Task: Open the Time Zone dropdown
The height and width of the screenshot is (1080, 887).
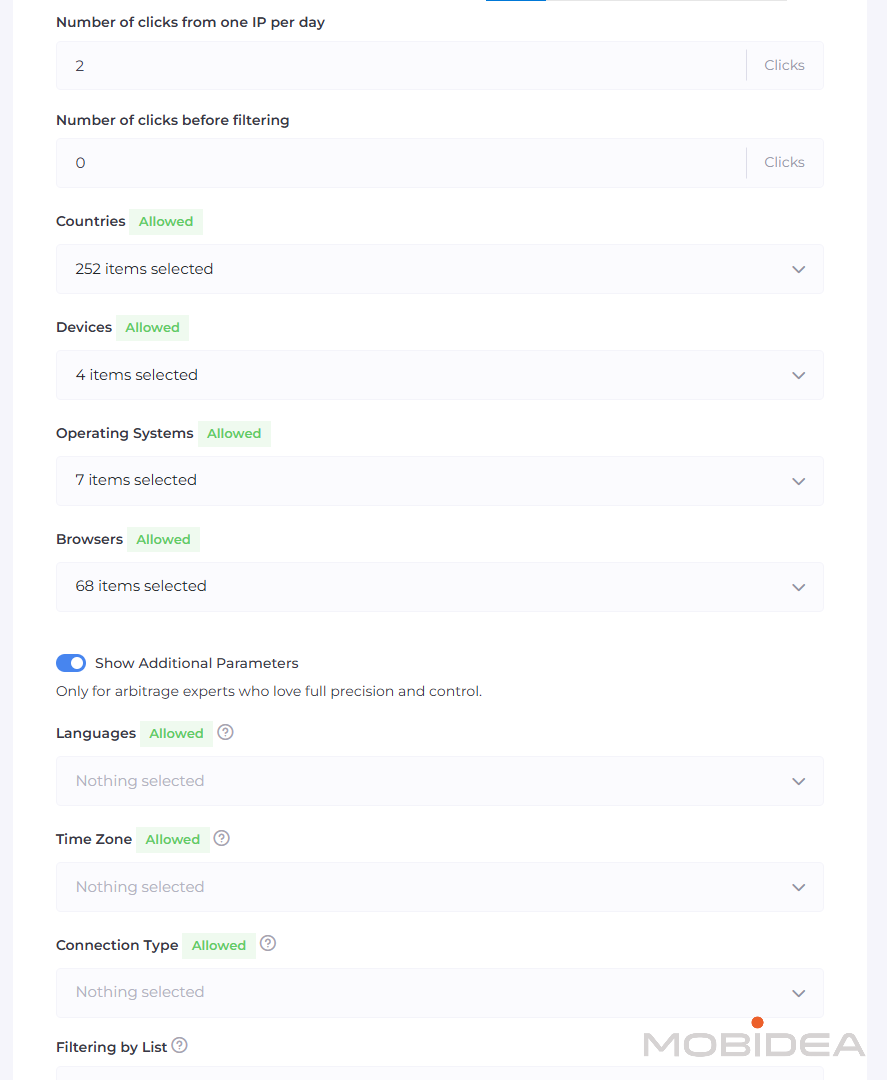Action: [439, 887]
